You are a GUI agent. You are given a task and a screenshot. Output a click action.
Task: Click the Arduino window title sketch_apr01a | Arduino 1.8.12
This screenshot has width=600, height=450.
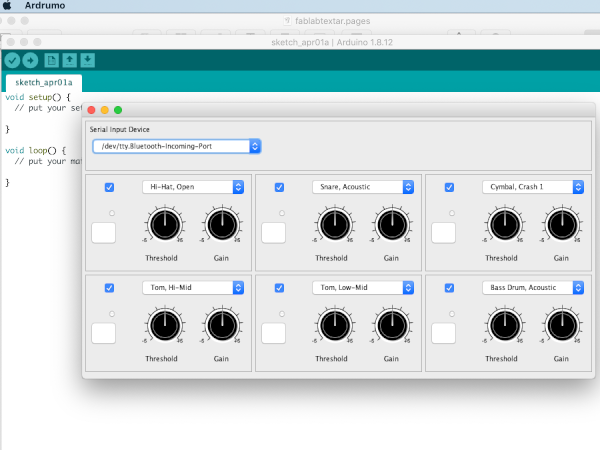[x=332, y=42]
